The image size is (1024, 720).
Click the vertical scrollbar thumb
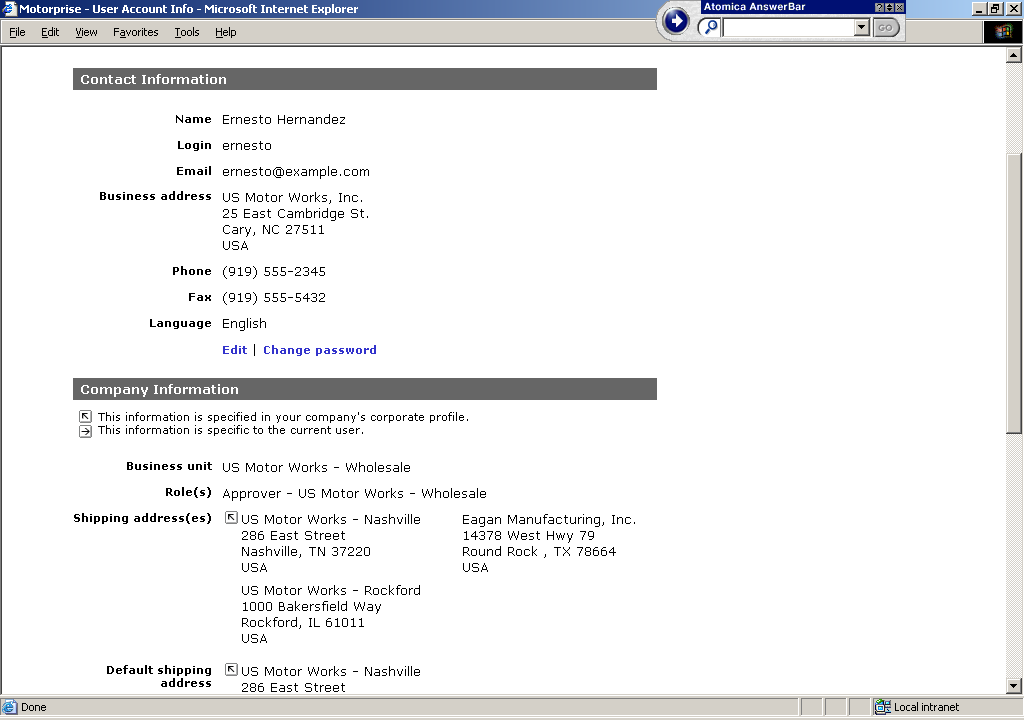point(1014,293)
